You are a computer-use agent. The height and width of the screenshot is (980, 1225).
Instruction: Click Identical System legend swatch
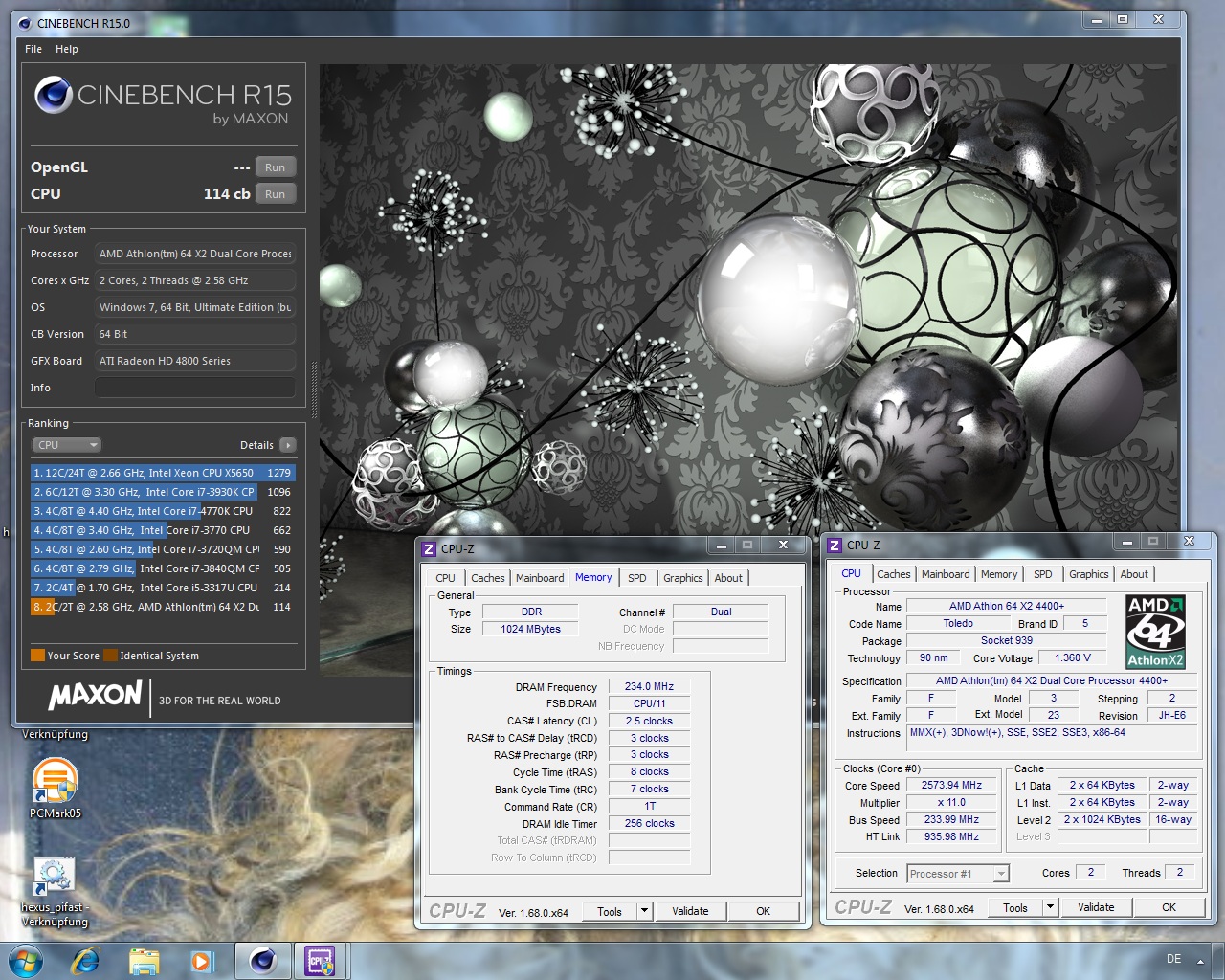pos(110,656)
